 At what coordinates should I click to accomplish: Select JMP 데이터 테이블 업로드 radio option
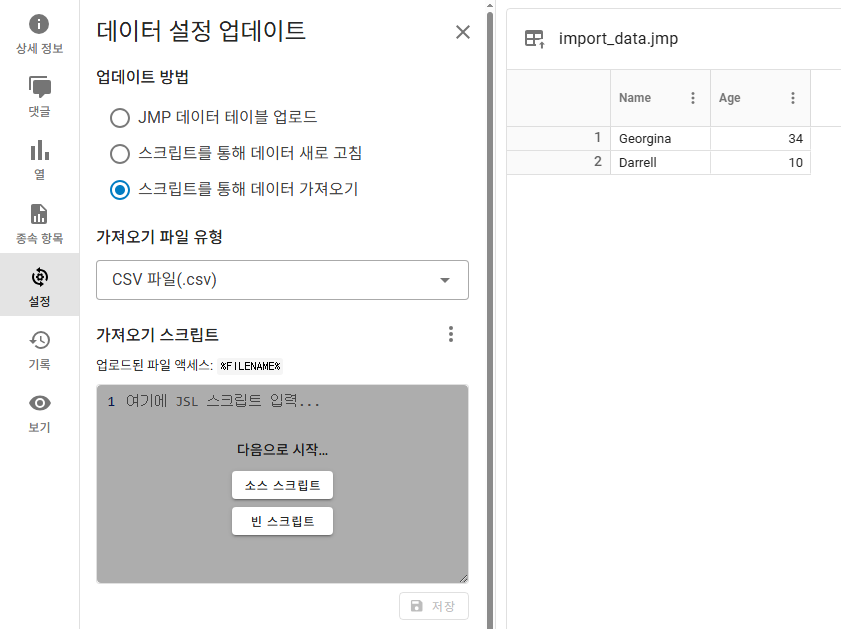click(120, 117)
